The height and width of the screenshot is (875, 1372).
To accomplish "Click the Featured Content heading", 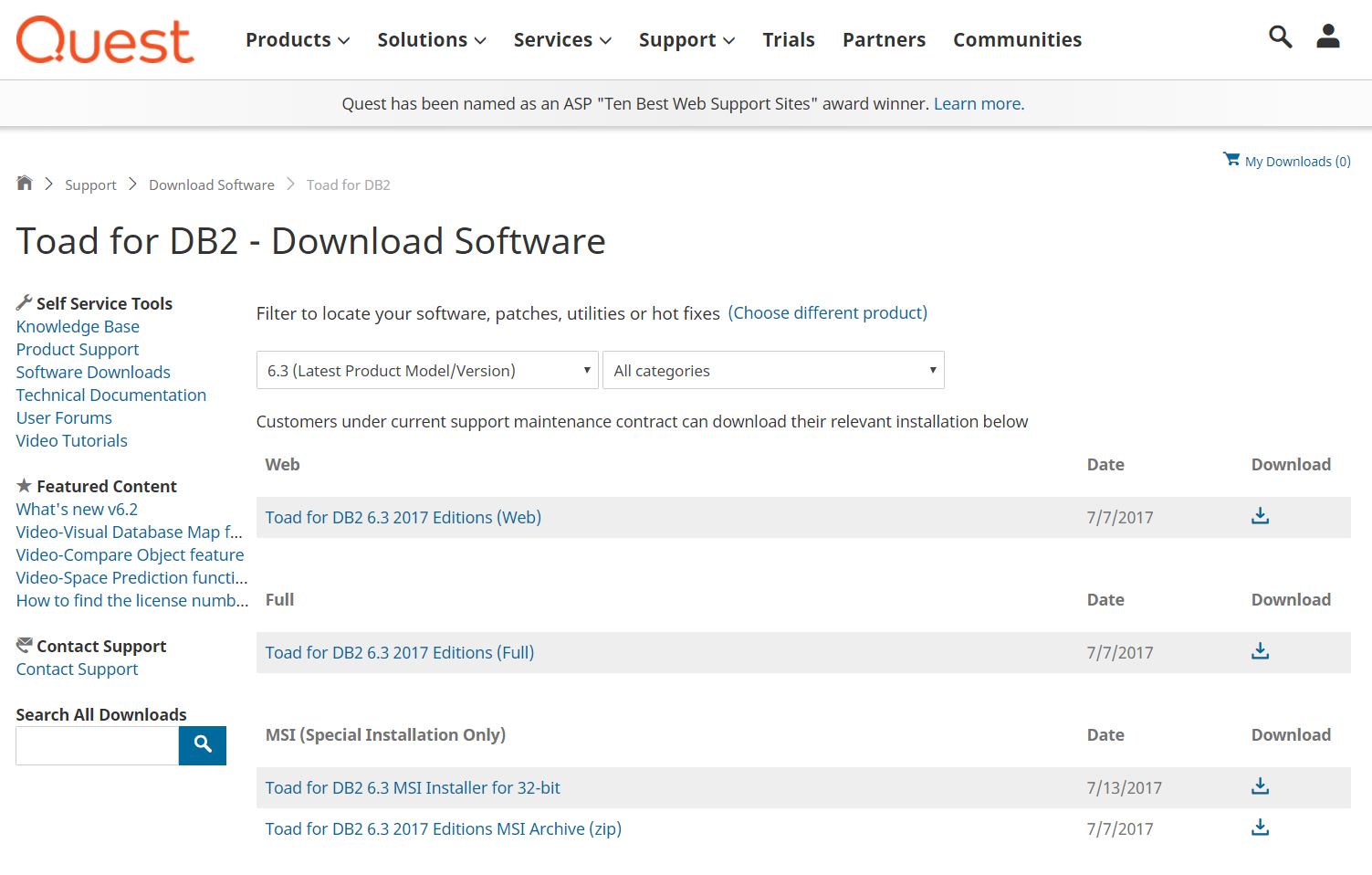I will 107,487.
